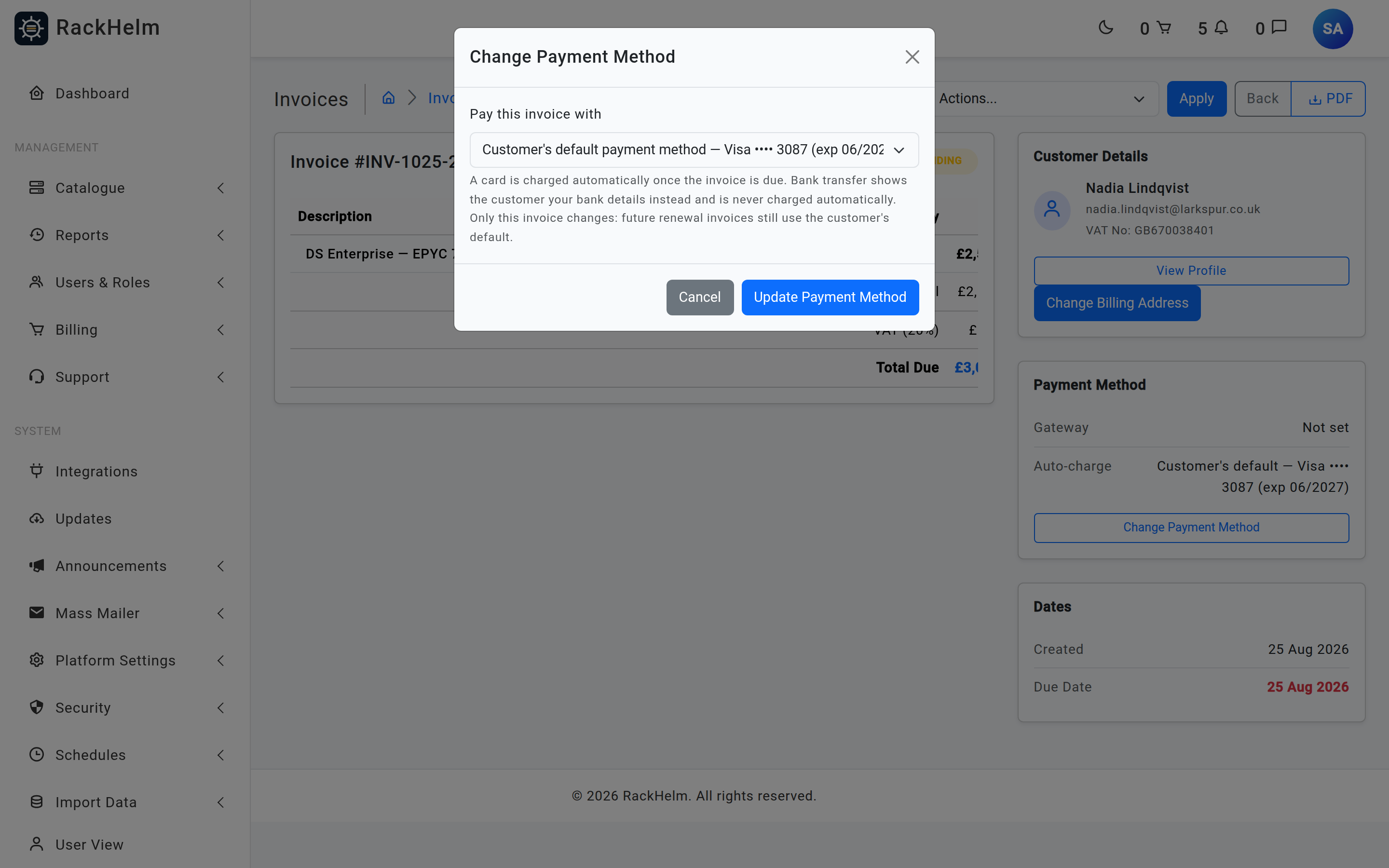Screen dimensions: 1389x868
Task: Open Dashboard menu item
Action: pos(125,93)
